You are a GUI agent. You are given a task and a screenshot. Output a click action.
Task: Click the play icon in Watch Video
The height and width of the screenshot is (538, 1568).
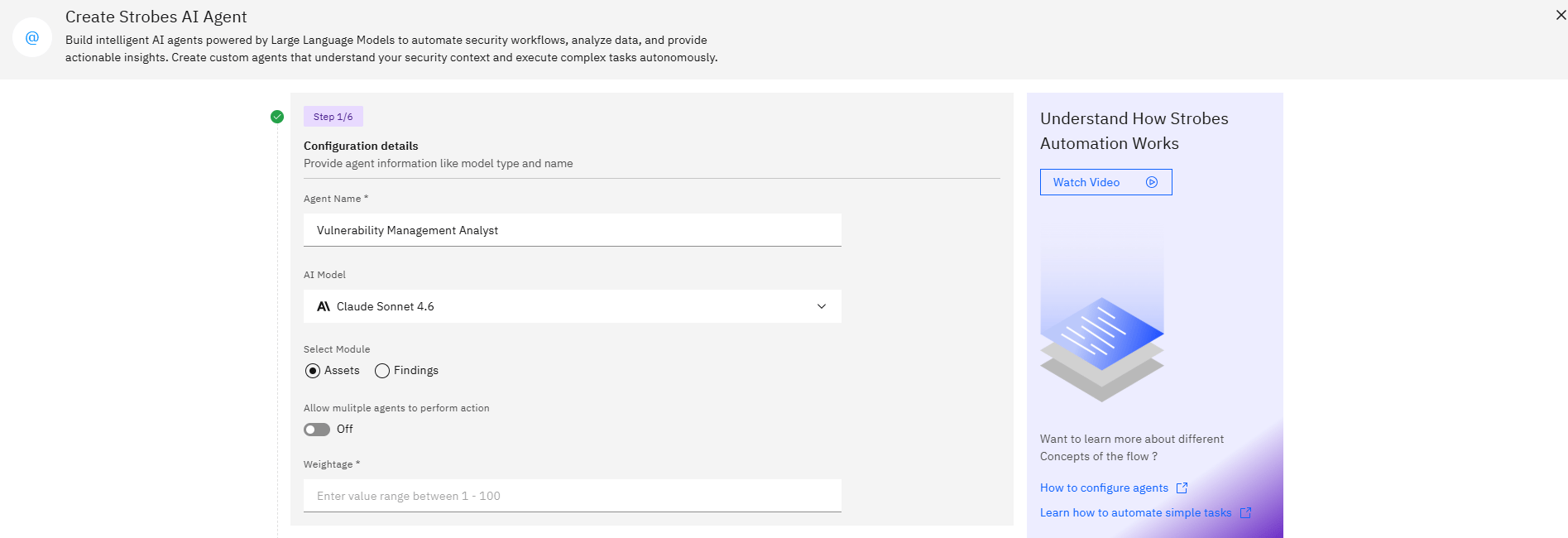point(1152,182)
